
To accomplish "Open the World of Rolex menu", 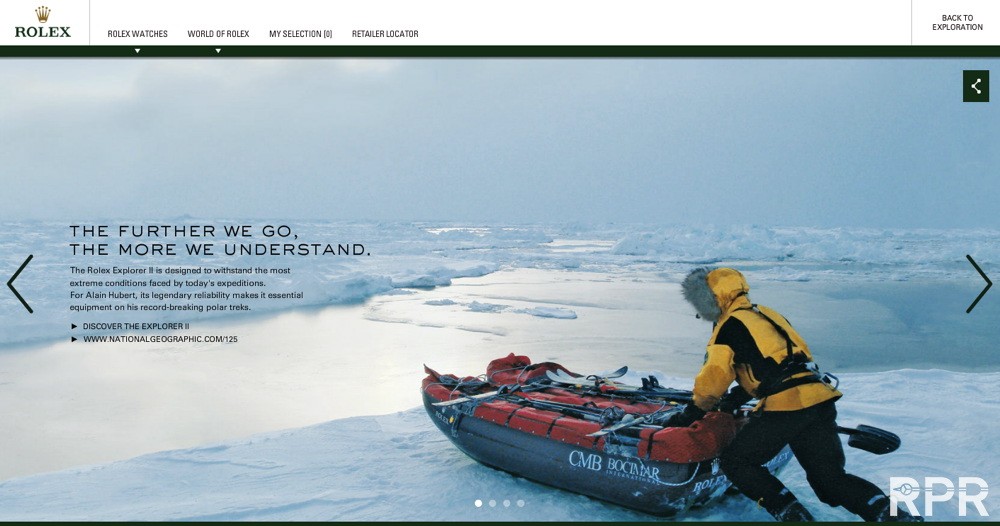I will click(218, 34).
